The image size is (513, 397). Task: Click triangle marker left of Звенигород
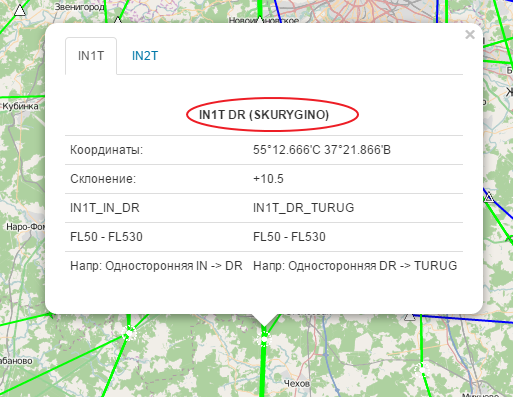[x=20, y=10]
